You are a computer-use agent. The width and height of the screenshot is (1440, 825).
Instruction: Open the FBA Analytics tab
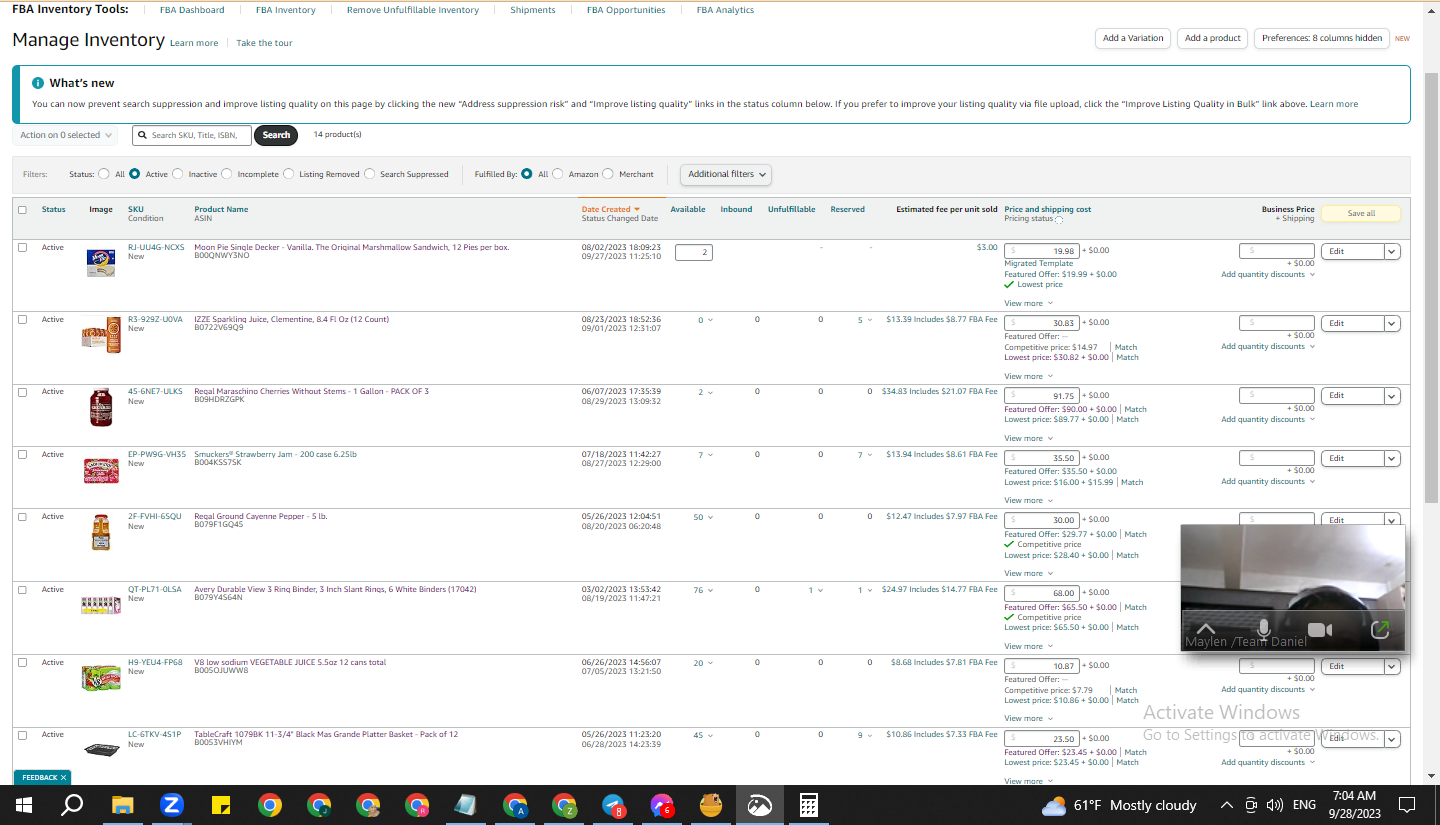(x=726, y=10)
